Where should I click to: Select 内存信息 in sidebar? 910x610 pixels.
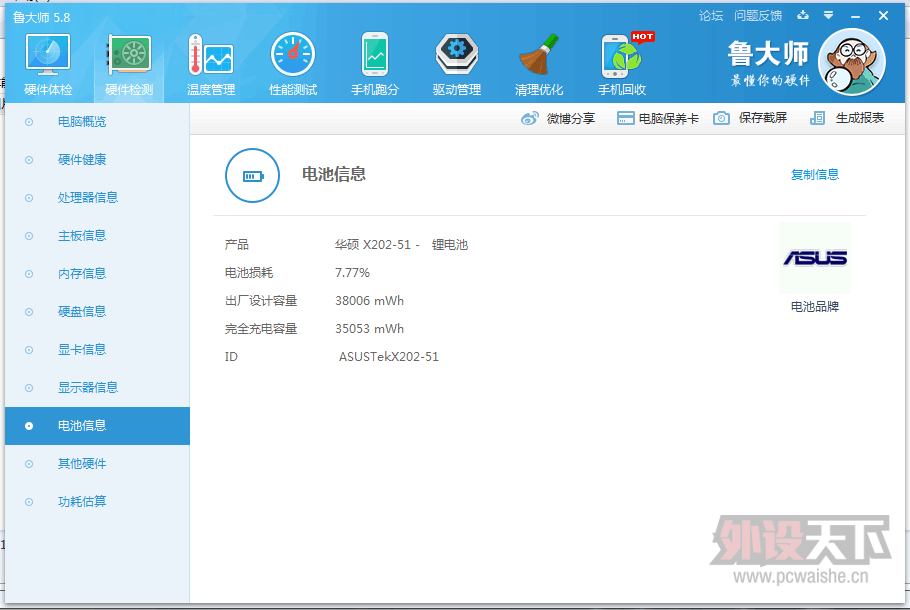(x=98, y=274)
